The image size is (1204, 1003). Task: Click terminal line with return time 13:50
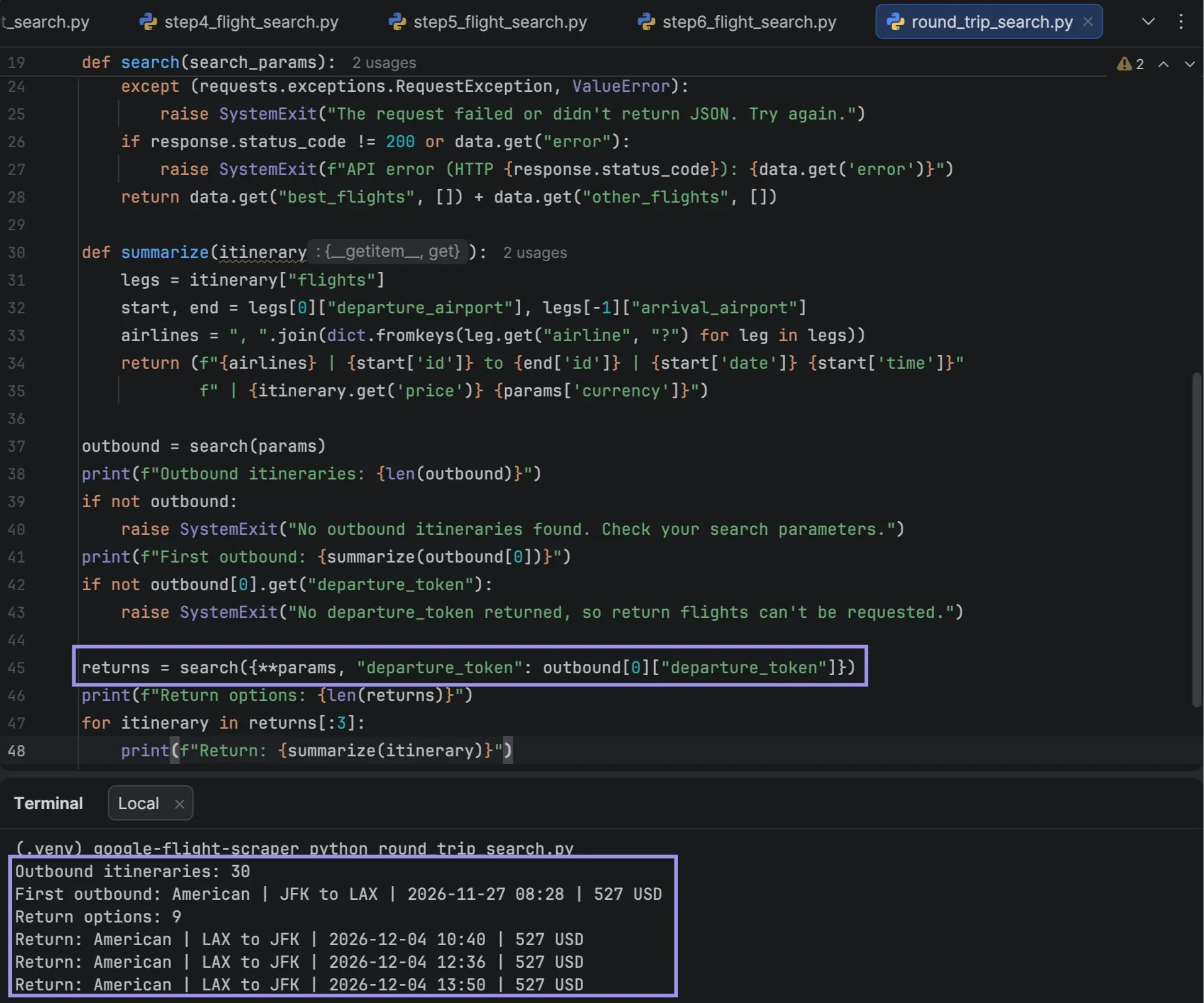click(299, 985)
